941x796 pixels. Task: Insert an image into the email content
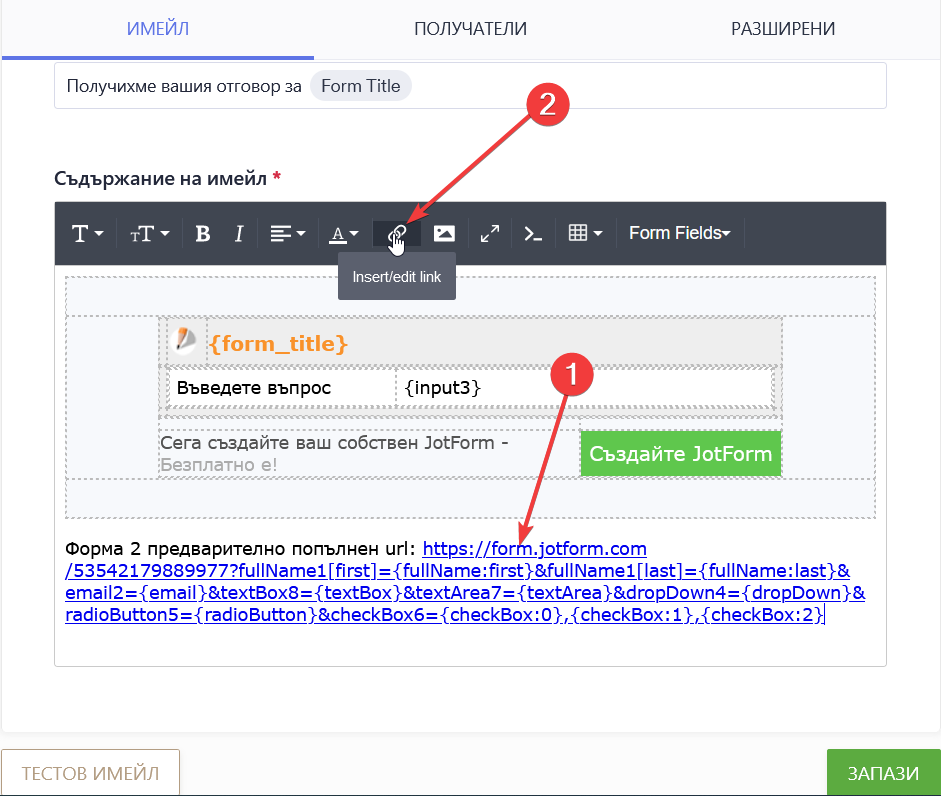click(444, 233)
